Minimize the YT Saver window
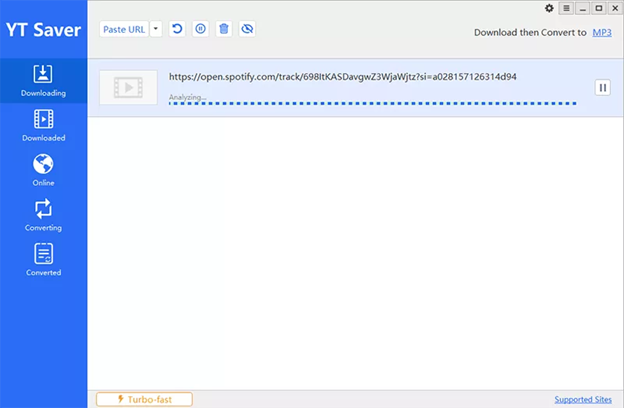 pos(583,8)
